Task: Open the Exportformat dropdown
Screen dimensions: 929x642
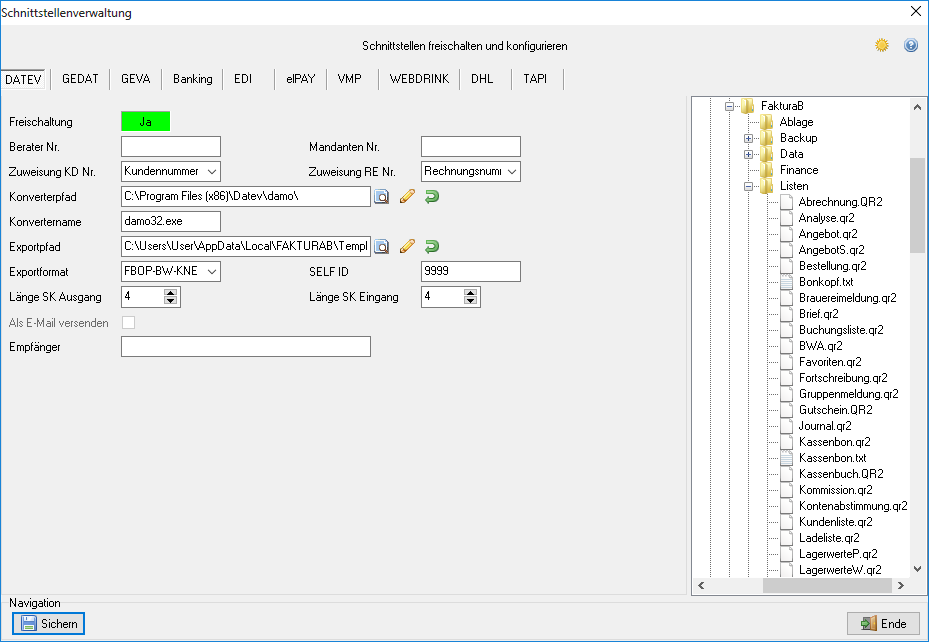Action: click(212, 271)
